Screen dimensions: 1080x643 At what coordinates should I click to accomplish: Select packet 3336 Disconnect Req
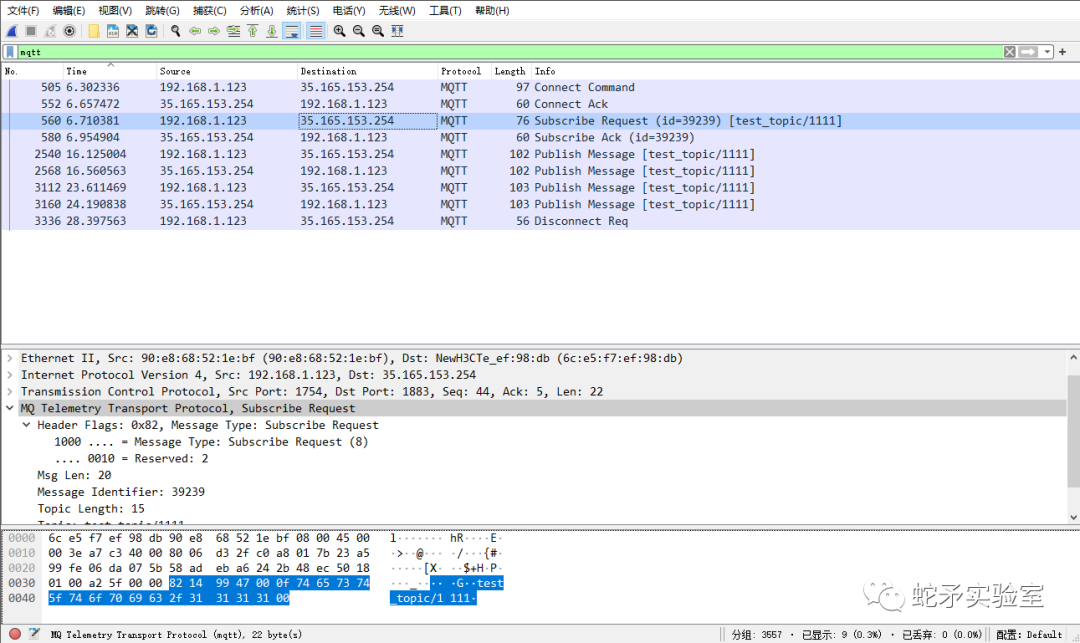(540, 221)
